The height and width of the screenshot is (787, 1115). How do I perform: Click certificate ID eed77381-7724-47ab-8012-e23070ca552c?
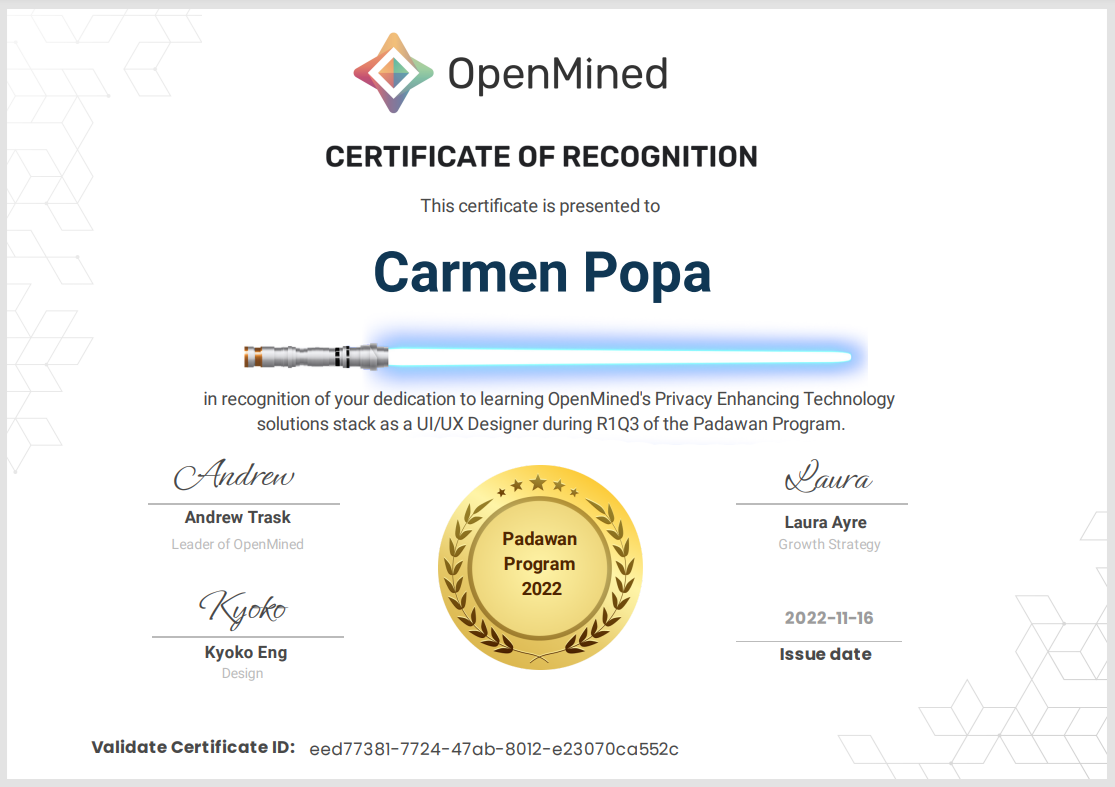[494, 749]
